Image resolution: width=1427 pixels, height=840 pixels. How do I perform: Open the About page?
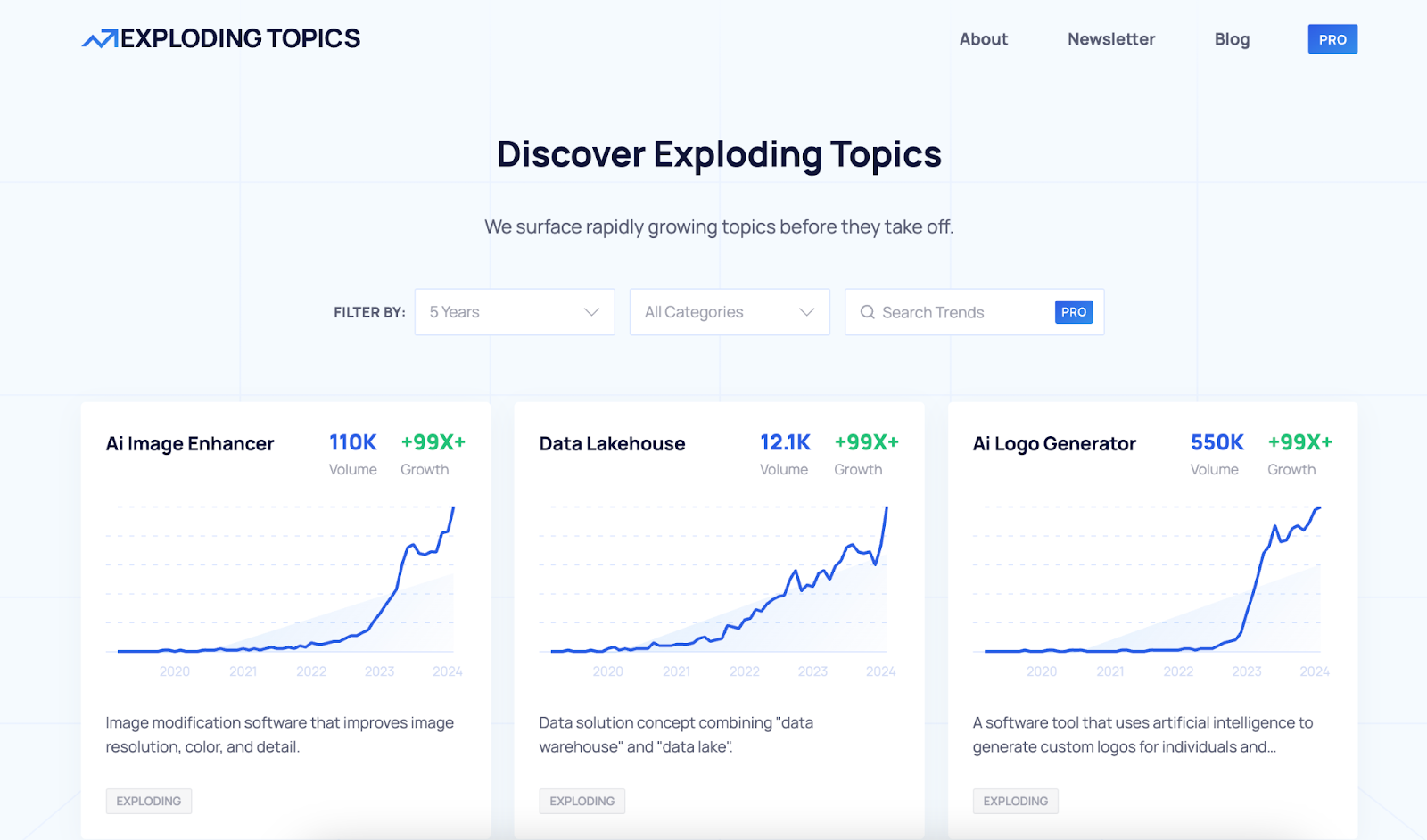[x=984, y=39]
